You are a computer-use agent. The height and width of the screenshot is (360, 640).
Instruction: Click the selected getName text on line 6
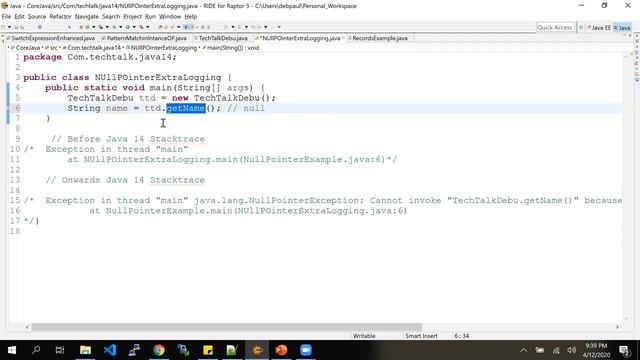coord(186,108)
